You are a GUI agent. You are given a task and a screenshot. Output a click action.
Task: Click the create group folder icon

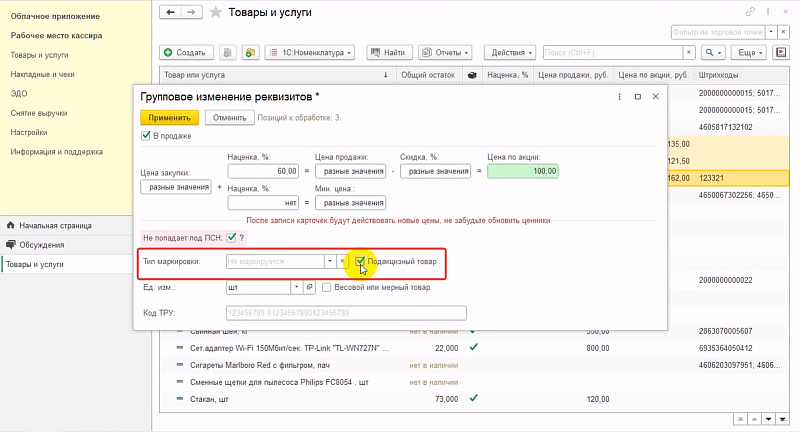[x=250, y=53]
